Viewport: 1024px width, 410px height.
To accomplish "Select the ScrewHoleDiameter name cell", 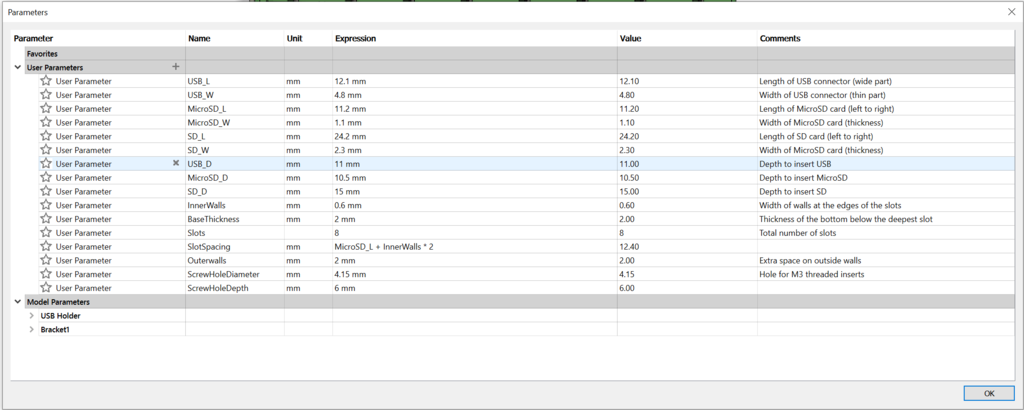I will coord(235,274).
